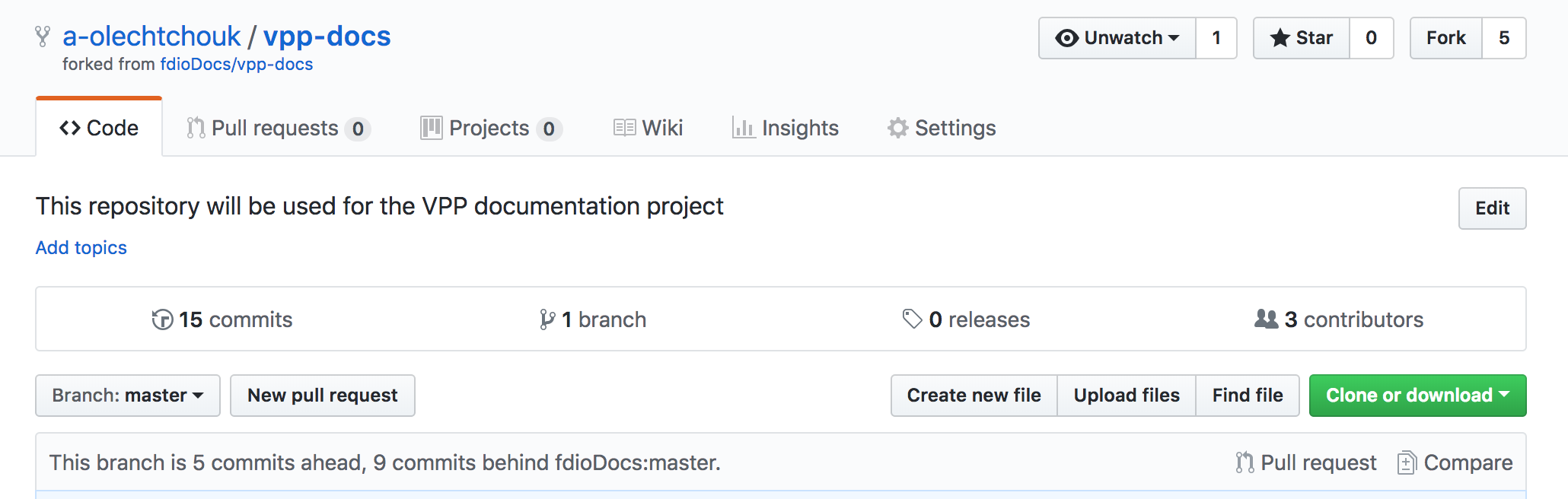This screenshot has width=1568, height=499.
Task: Open the Clone or download dropdown
Action: 1417,396
